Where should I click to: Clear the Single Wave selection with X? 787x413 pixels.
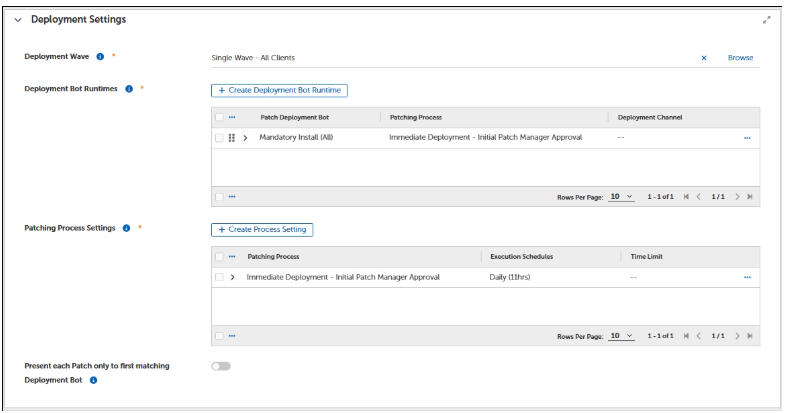pyautogui.click(x=704, y=58)
